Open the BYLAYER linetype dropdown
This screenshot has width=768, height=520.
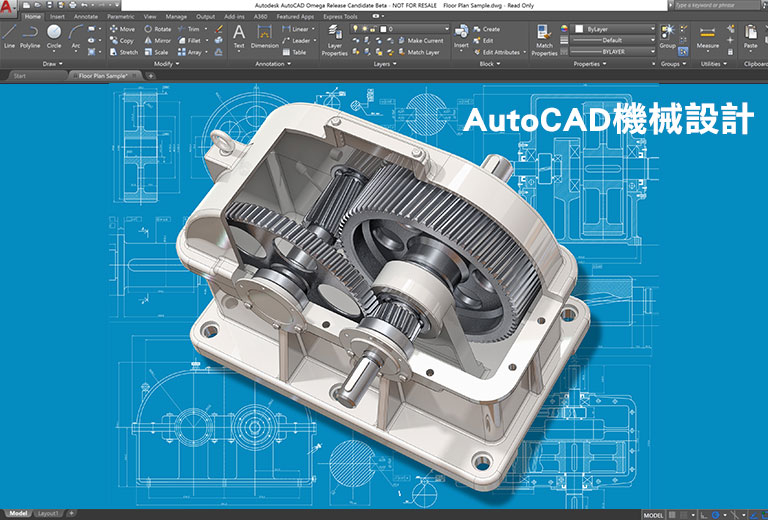point(614,51)
